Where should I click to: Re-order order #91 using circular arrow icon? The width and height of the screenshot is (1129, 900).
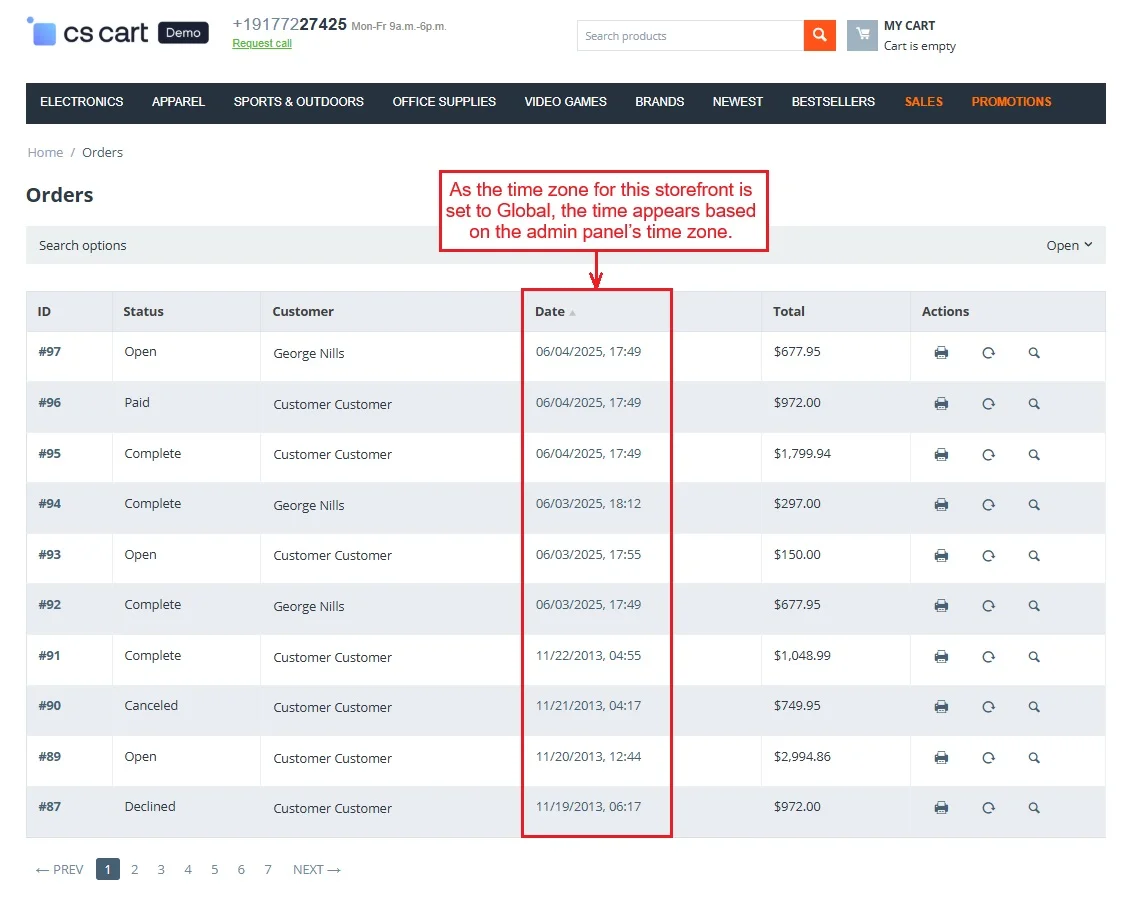point(988,657)
